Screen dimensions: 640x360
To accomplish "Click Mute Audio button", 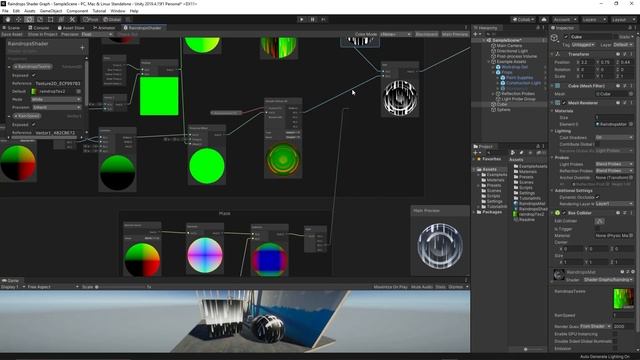I will tap(422, 287).
